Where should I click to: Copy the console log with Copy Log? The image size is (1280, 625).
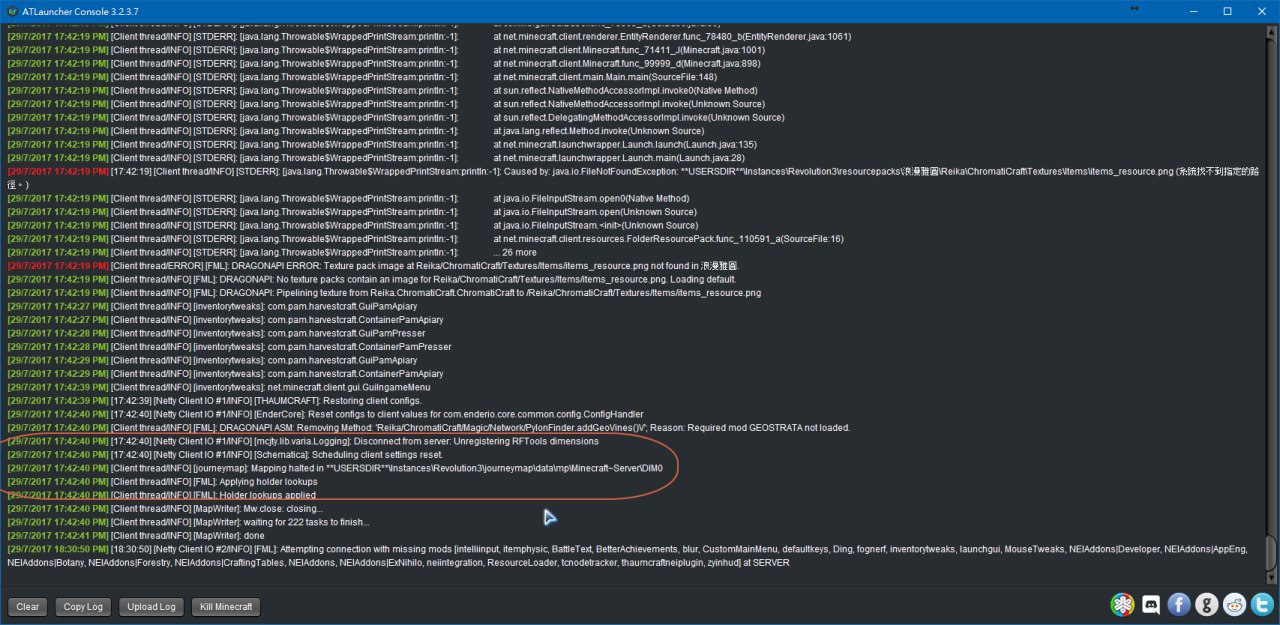pyautogui.click(x=83, y=607)
